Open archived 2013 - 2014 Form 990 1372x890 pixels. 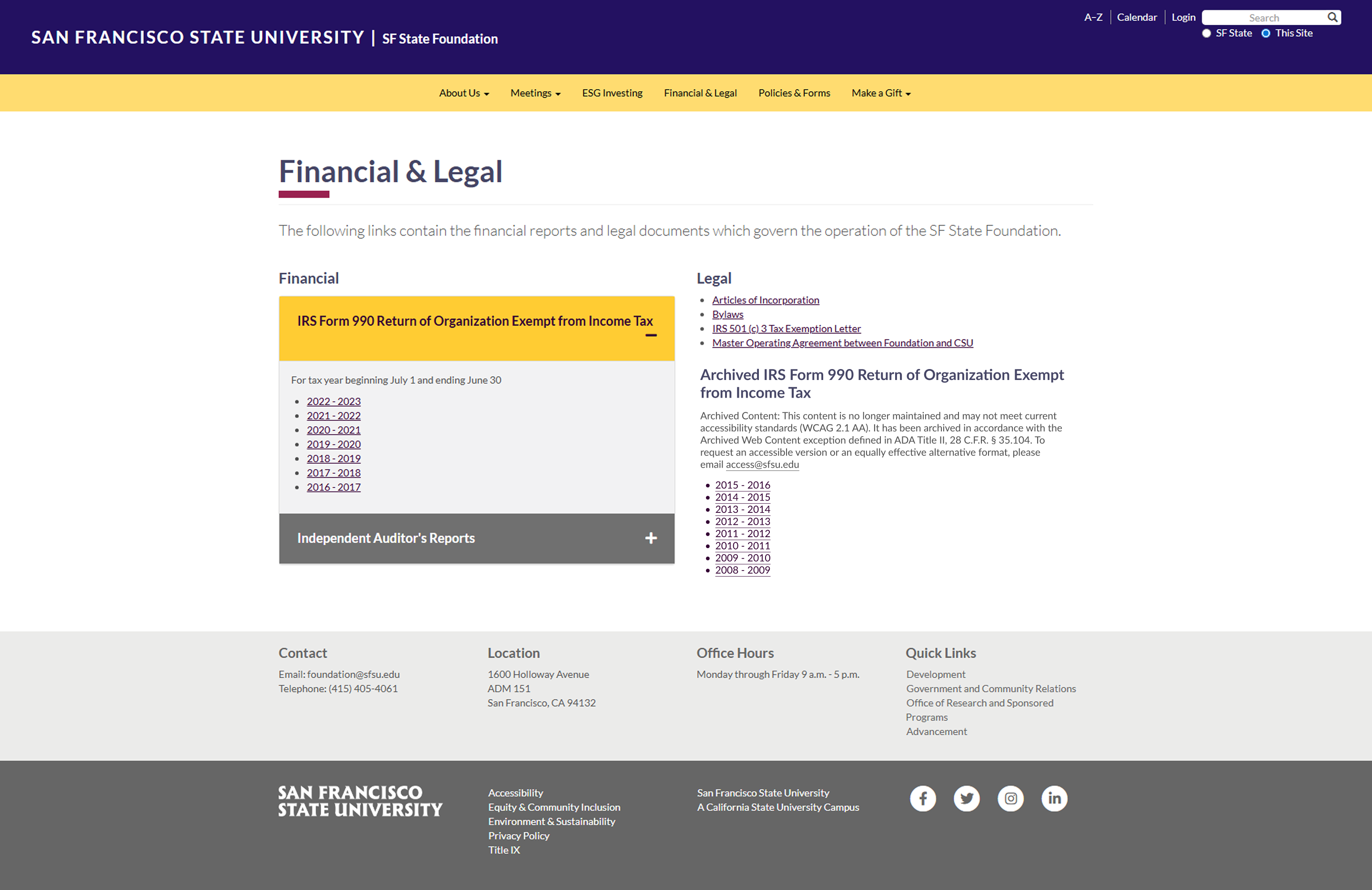pyautogui.click(x=743, y=509)
